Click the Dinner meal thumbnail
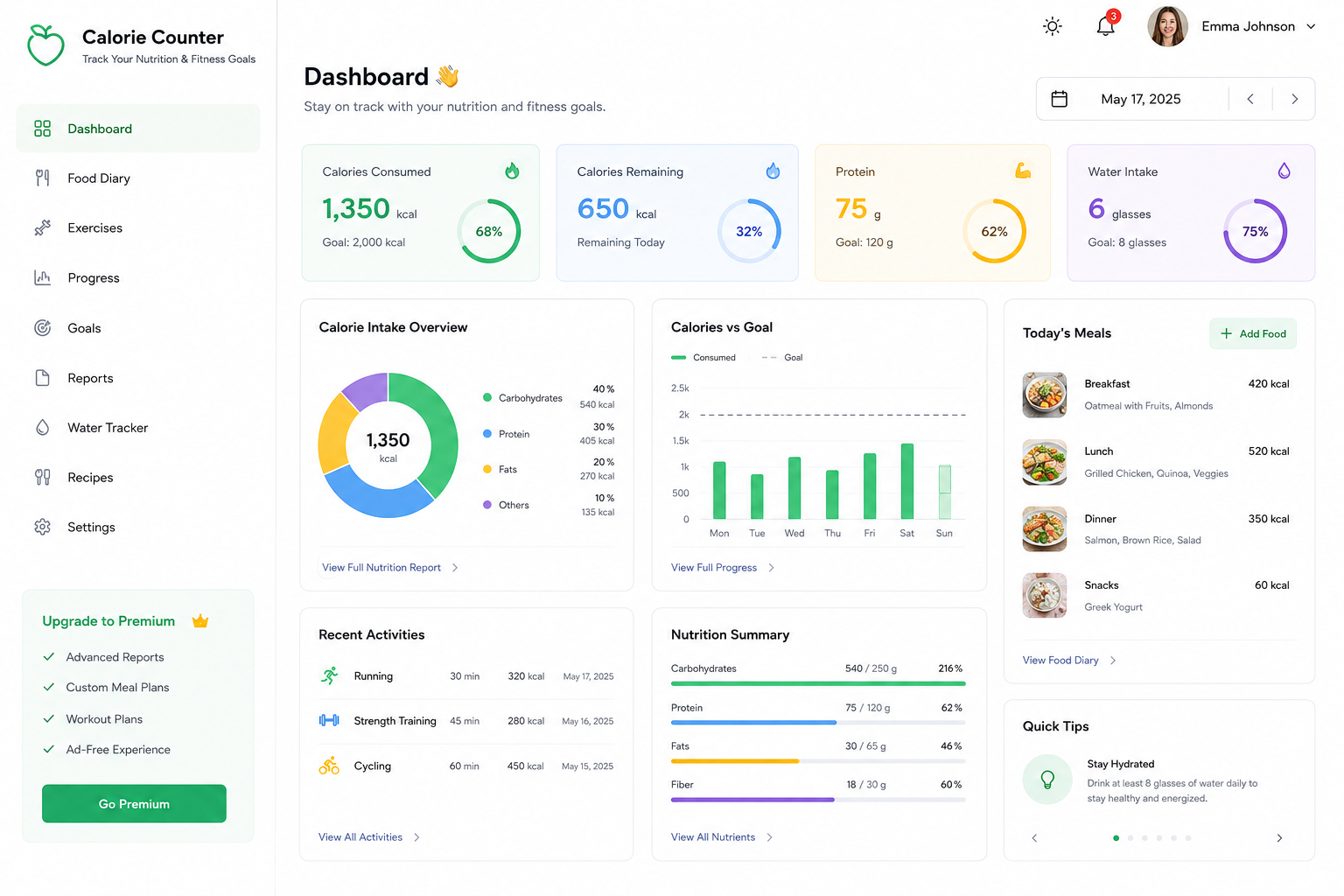Image resolution: width=1344 pixels, height=896 pixels. coord(1045,528)
